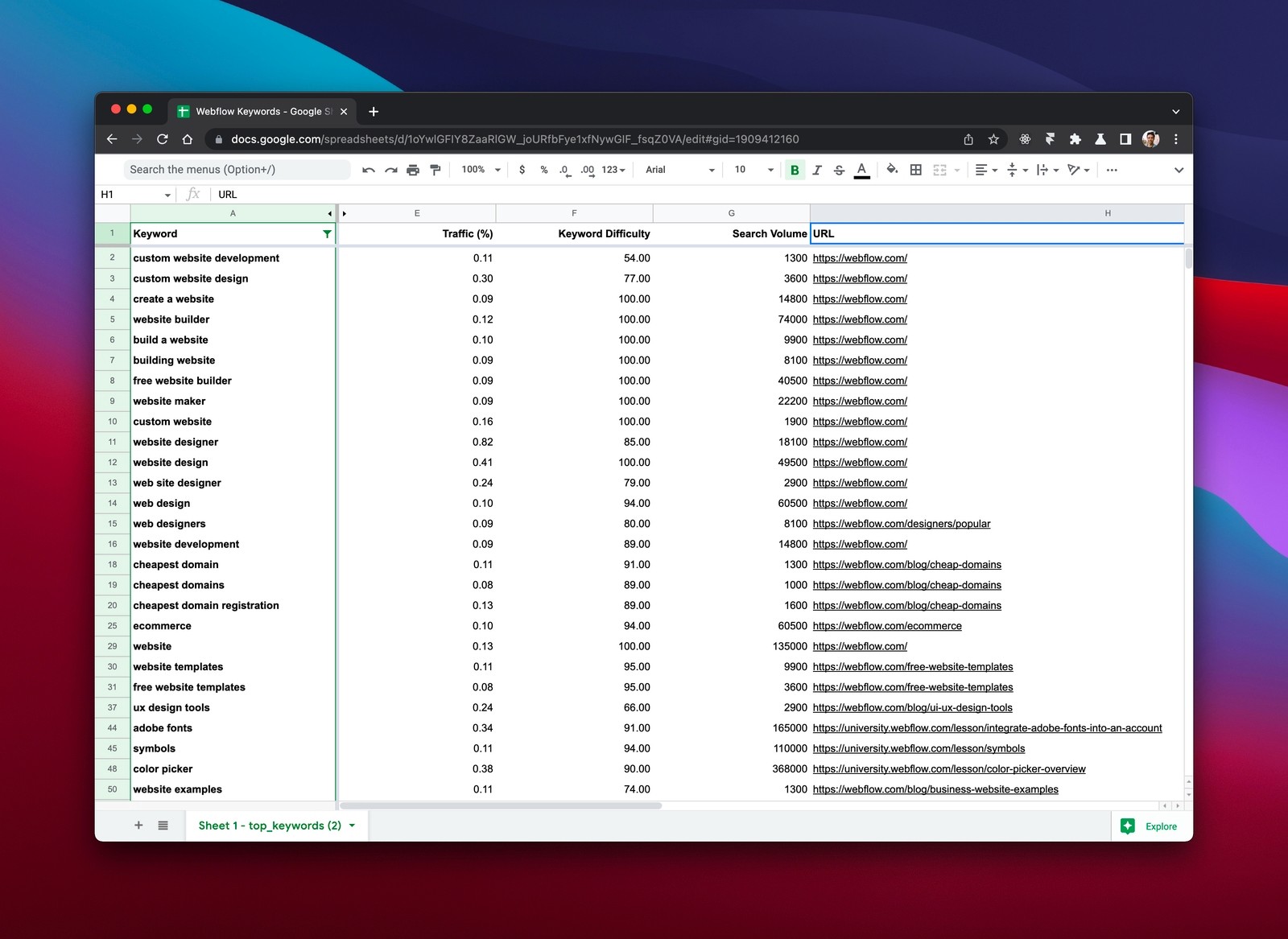Toggle the browser side panel
The width and height of the screenshot is (1288, 939).
pos(1125,139)
